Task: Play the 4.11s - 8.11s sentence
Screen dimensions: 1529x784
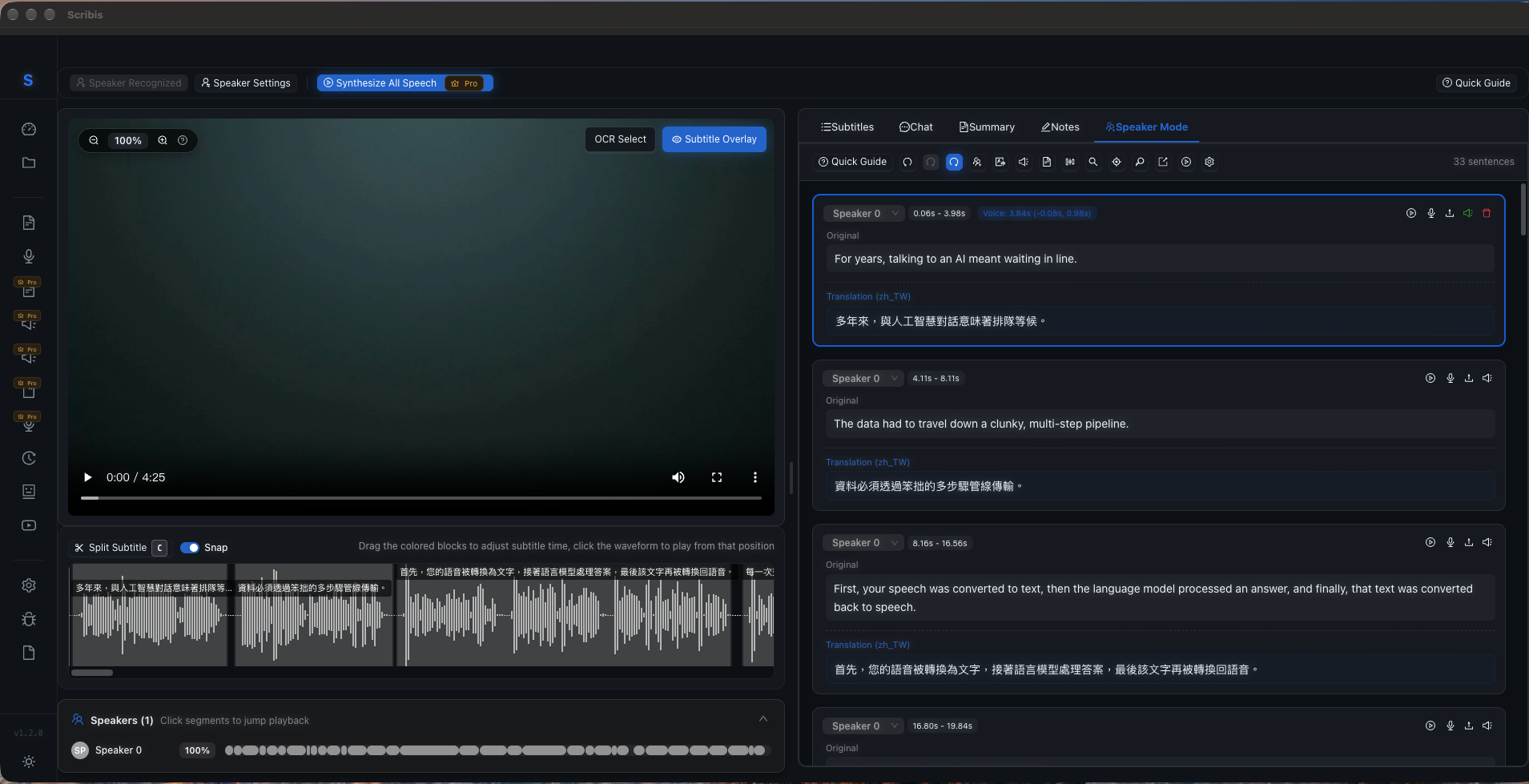Action: tap(1430, 378)
